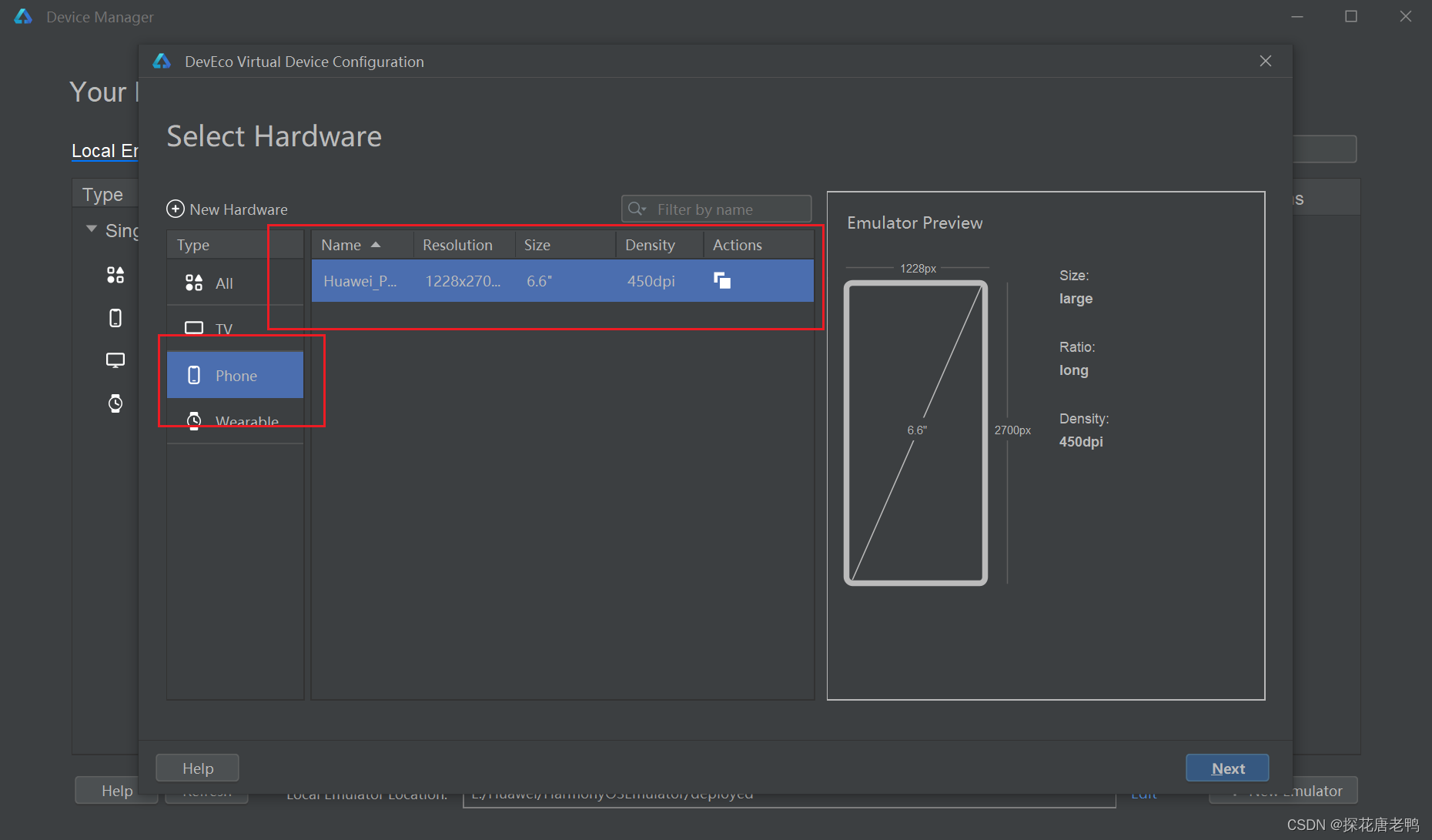
Task: Click the TV monitor icon in Device Manager sidebar
Action: click(115, 360)
